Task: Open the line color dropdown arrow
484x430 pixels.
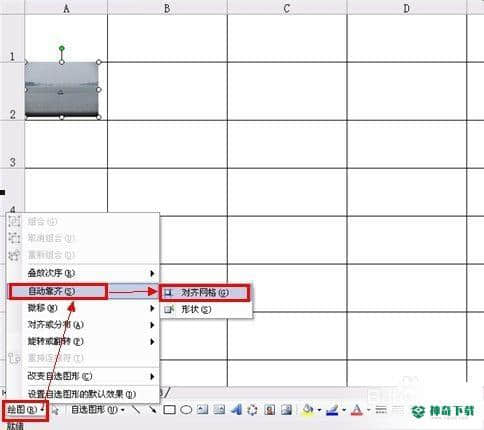Action: pos(344,410)
